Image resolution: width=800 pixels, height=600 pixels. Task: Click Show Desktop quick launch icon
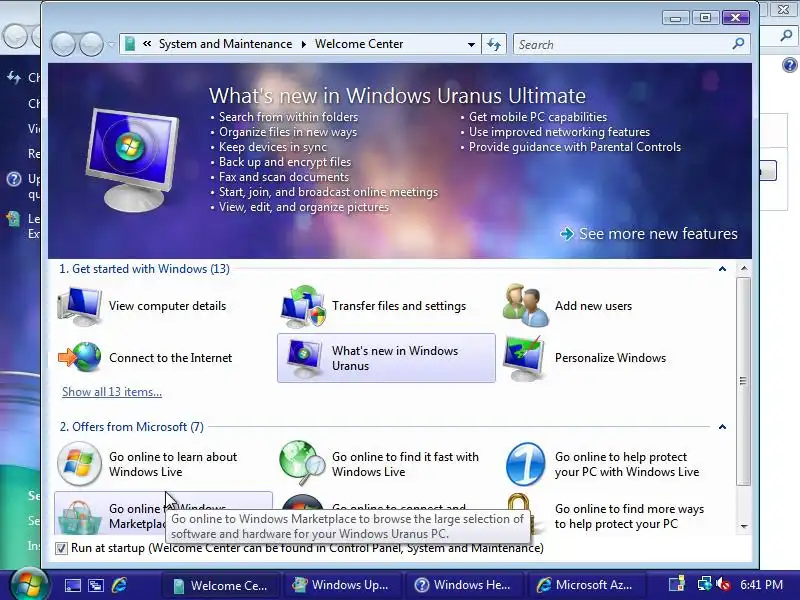[x=72, y=585]
